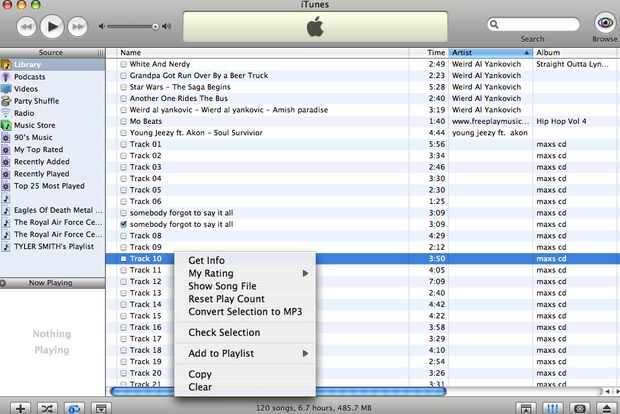Click the add playlist plus button

click(x=21, y=408)
